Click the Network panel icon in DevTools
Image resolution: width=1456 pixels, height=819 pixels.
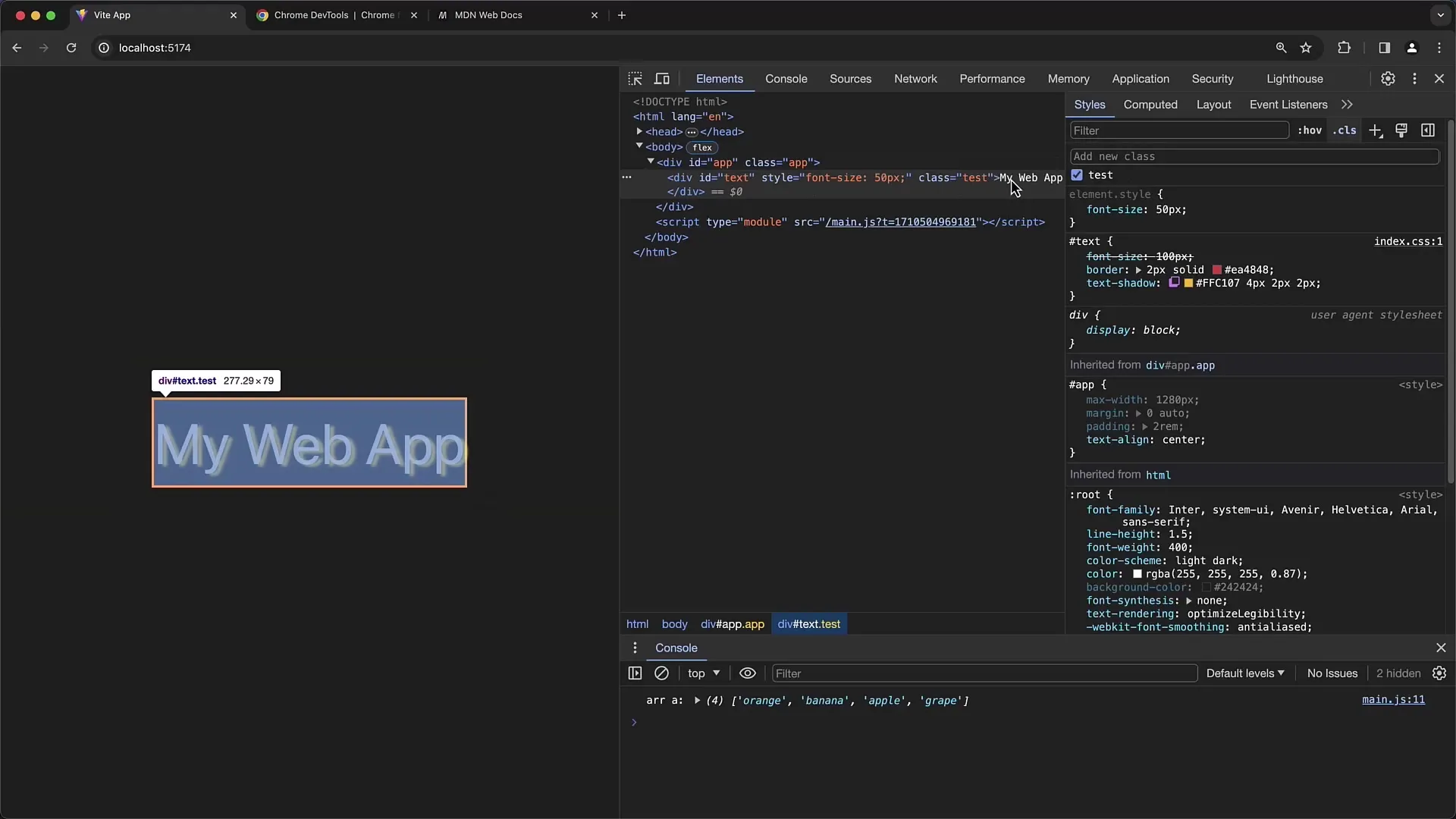tap(916, 78)
